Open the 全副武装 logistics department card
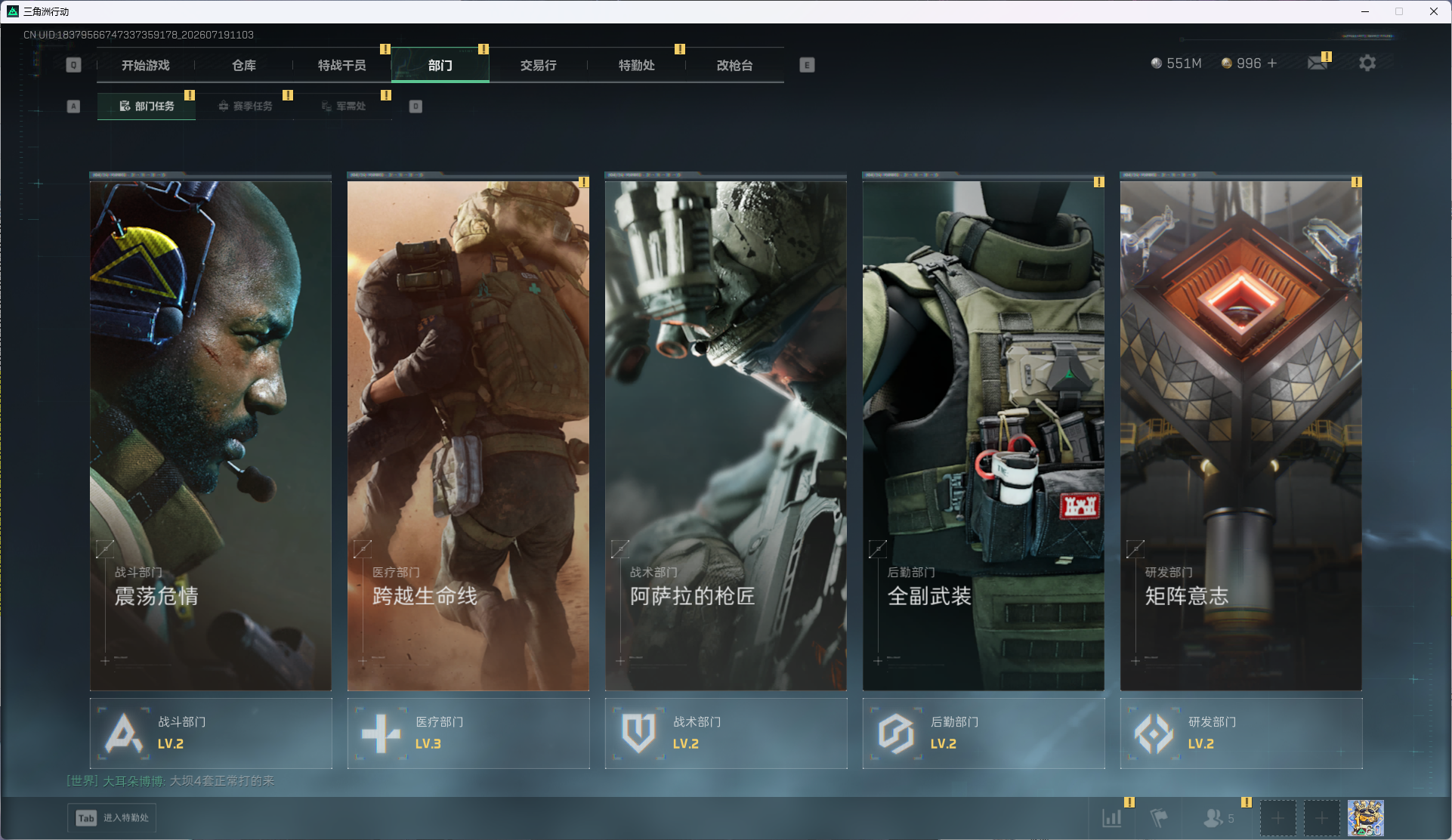Screen dimensions: 1452x840 (x=984, y=434)
